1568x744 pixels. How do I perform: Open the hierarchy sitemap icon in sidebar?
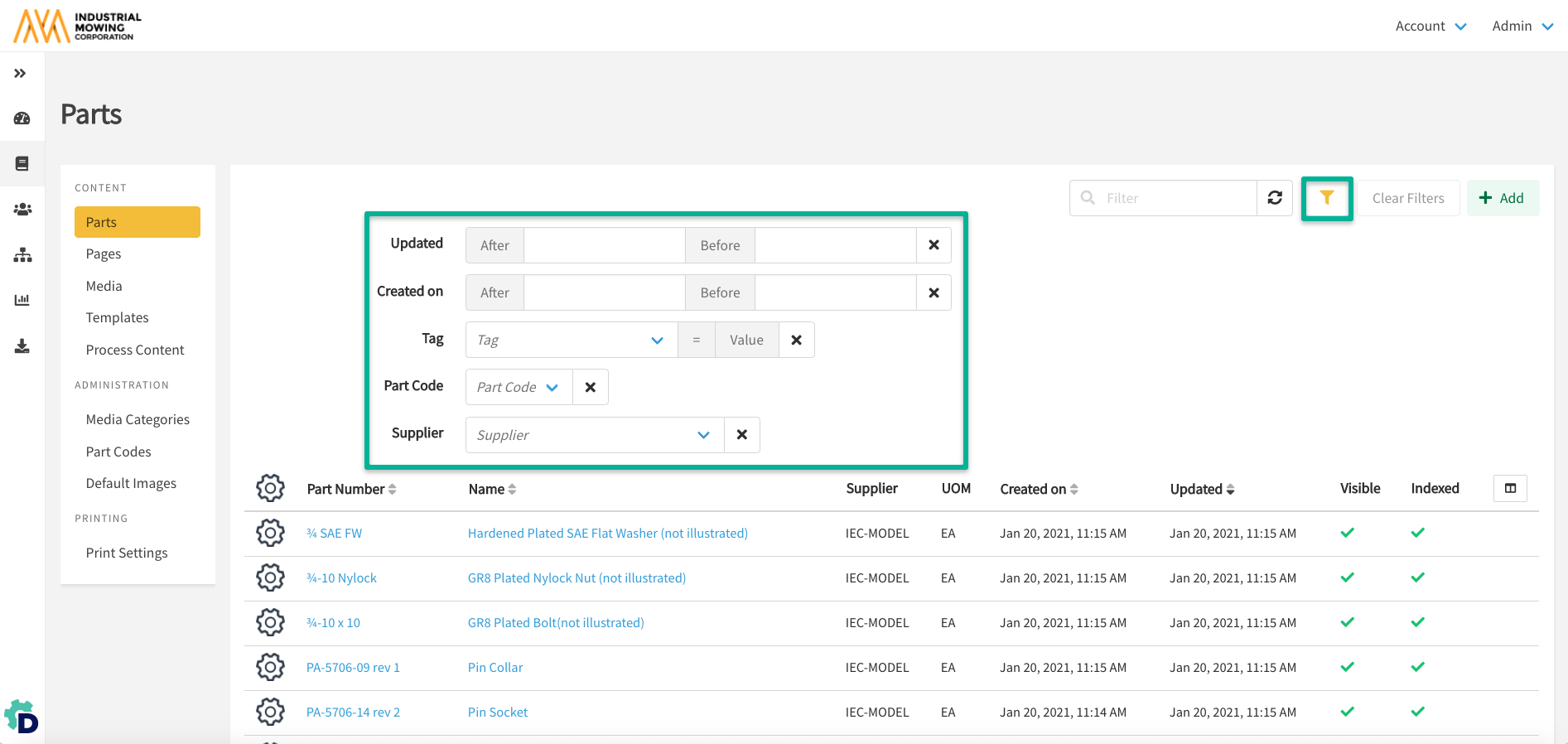pos(22,255)
